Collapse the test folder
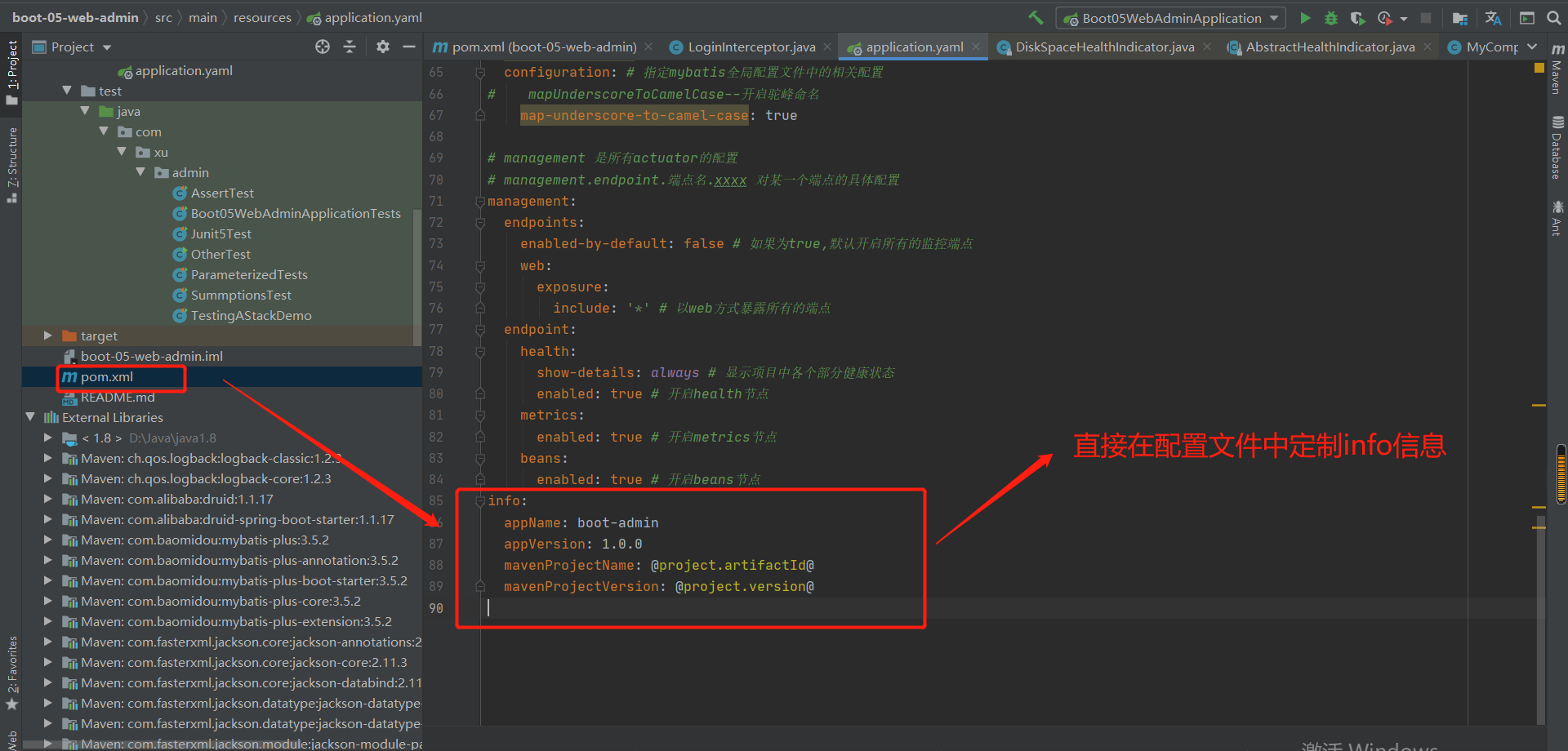 pyautogui.click(x=67, y=91)
